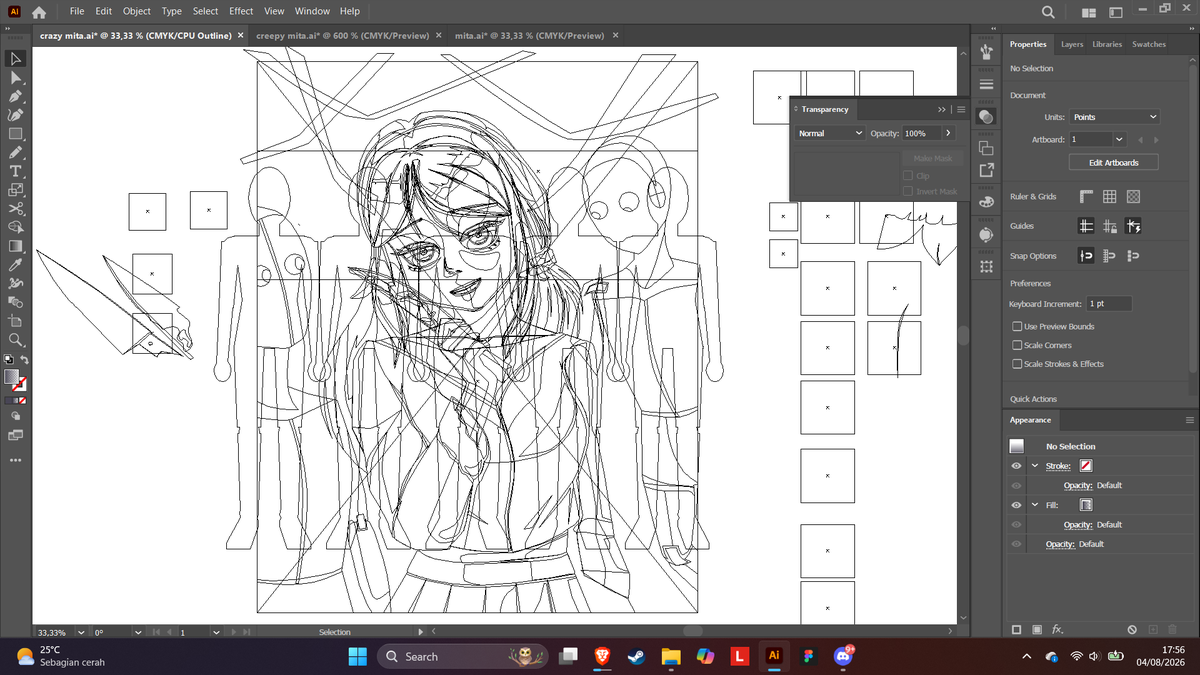Click Stroke label in Appearance panel
Image resolution: width=1200 pixels, height=675 pixels.
pos(1058,466)
